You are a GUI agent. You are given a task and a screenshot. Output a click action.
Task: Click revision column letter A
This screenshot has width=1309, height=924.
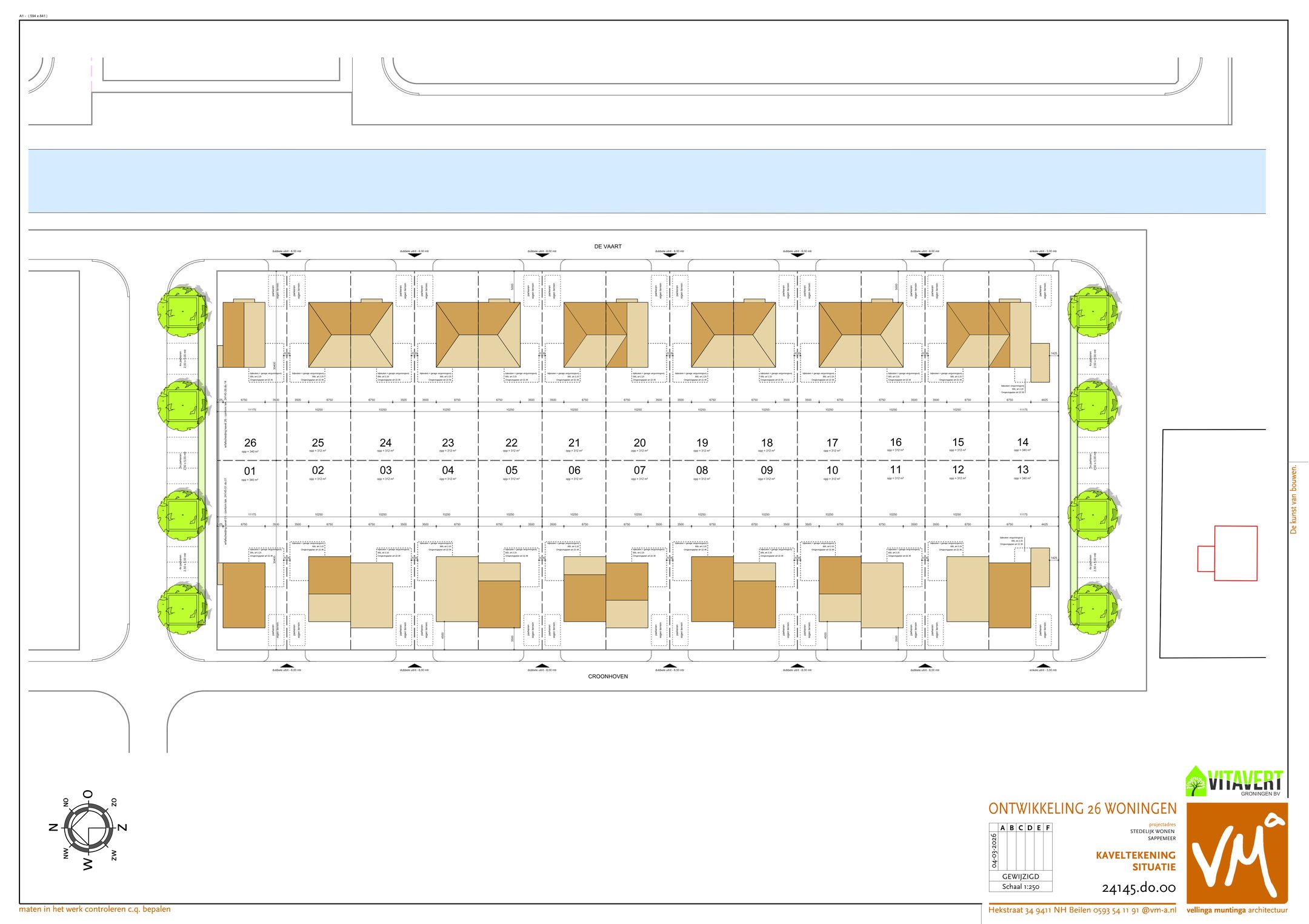point(1002,828)
